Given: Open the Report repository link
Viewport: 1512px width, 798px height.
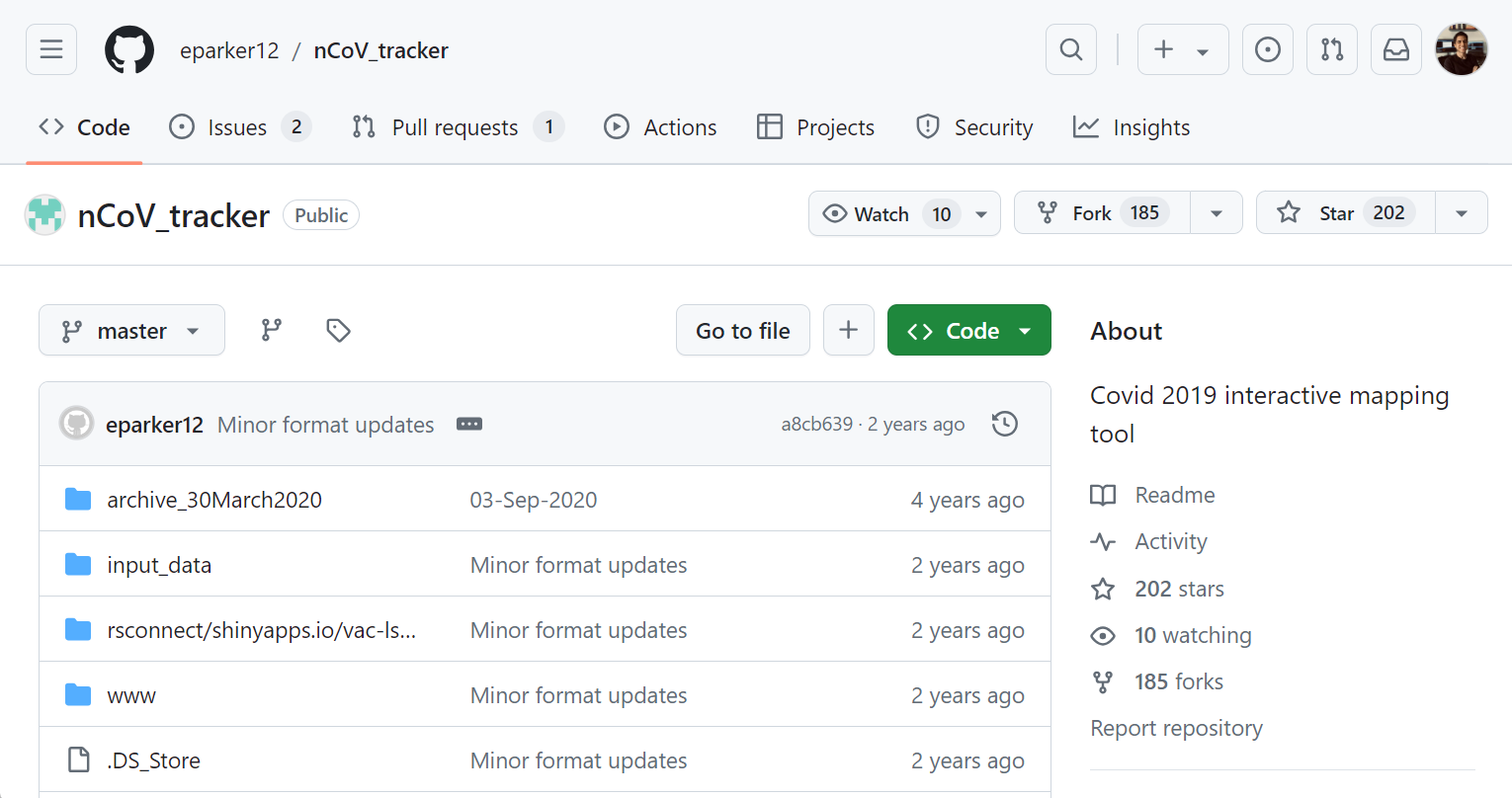Looking at the screenshot, I should (1176, 728).
